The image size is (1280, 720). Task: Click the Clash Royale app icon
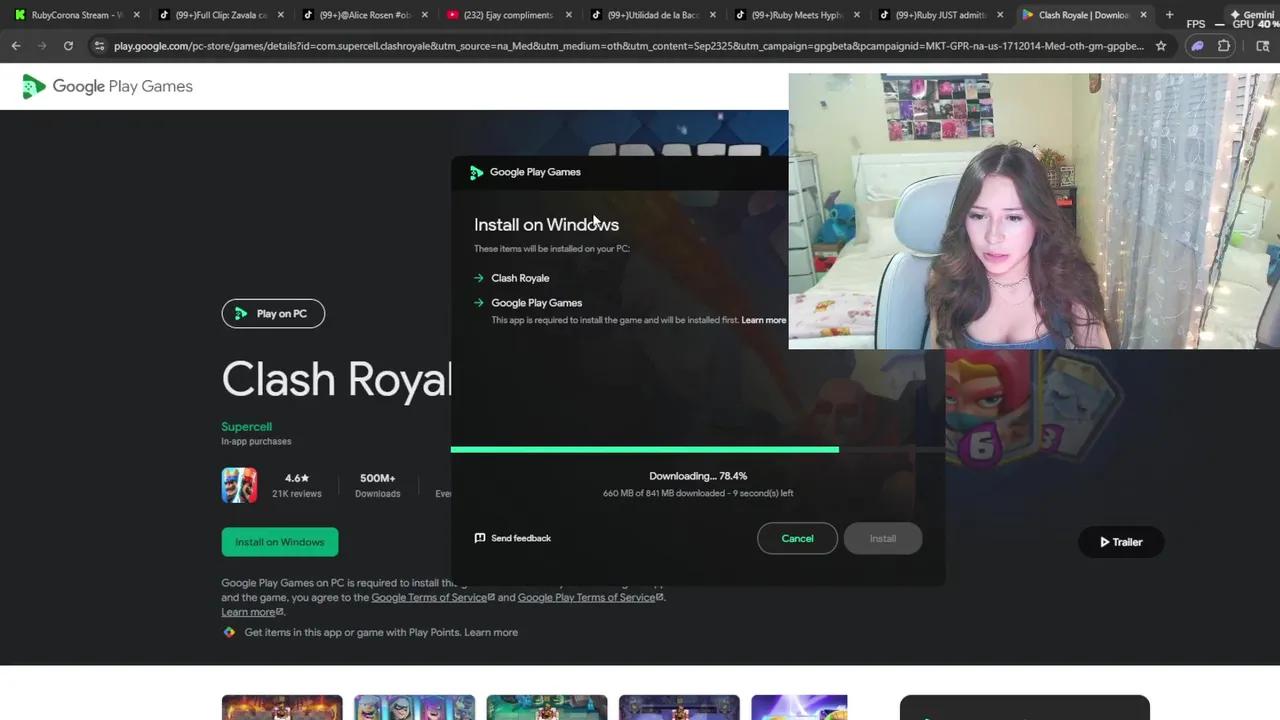[x=239, y=485]
